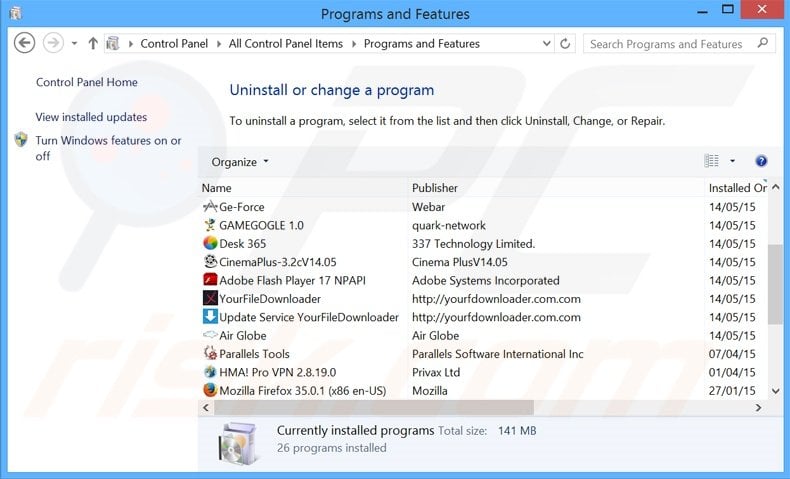Select Adobe Flash Player 17 NPAPI entry
Viewport: 790px width, 479px height.
point(292,281)
